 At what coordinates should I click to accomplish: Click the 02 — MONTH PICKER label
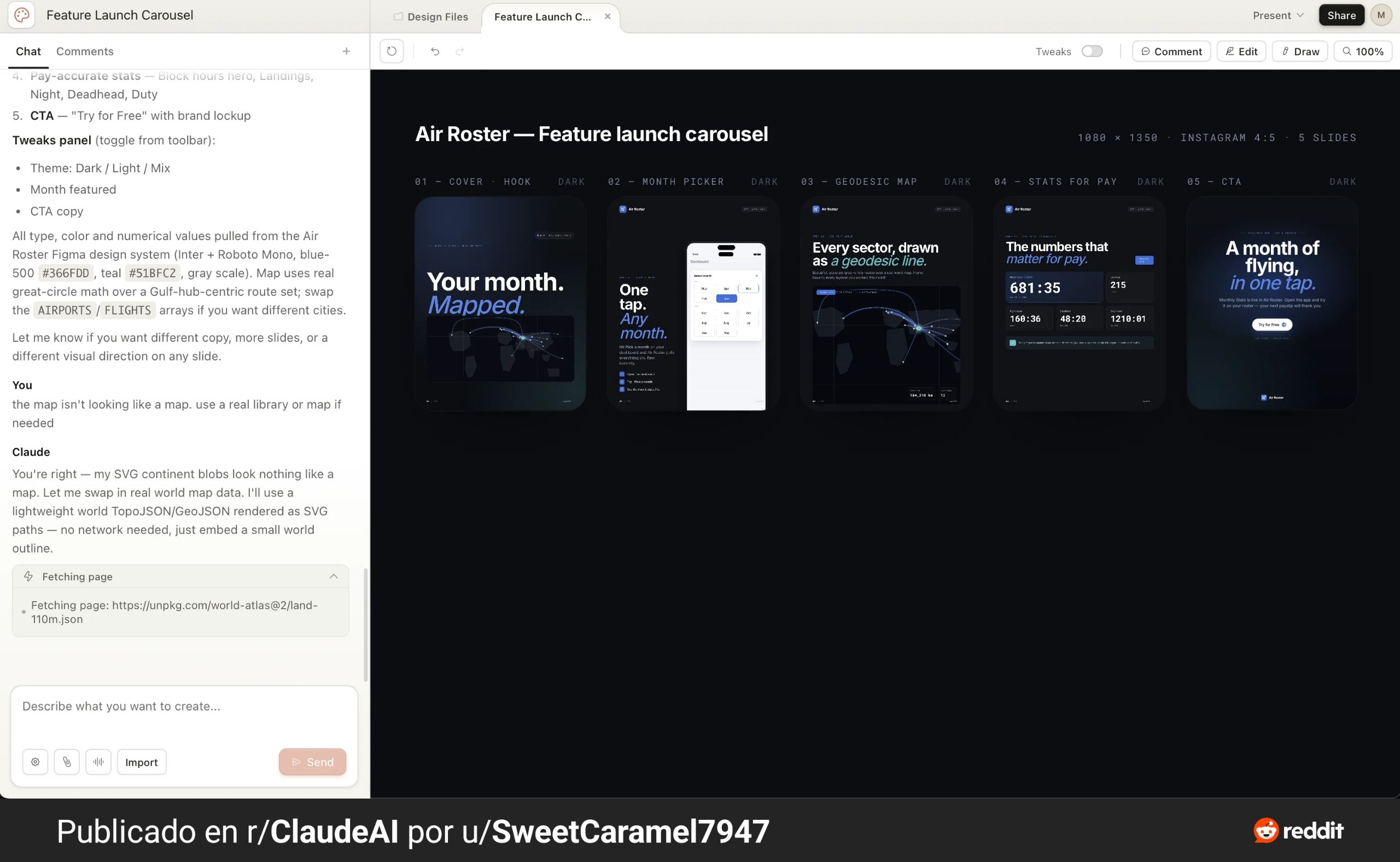click(666, 181)
